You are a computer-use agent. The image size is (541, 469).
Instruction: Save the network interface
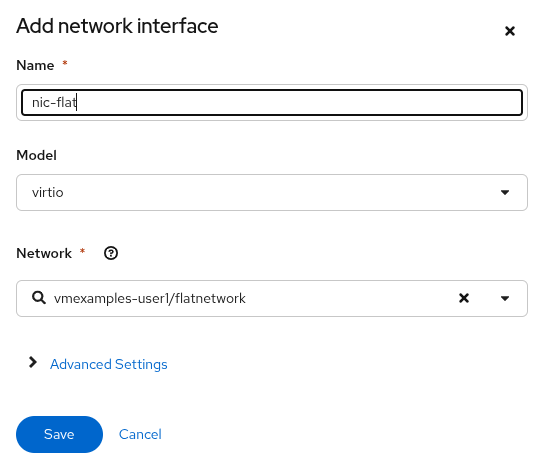[x=59, y=434]
